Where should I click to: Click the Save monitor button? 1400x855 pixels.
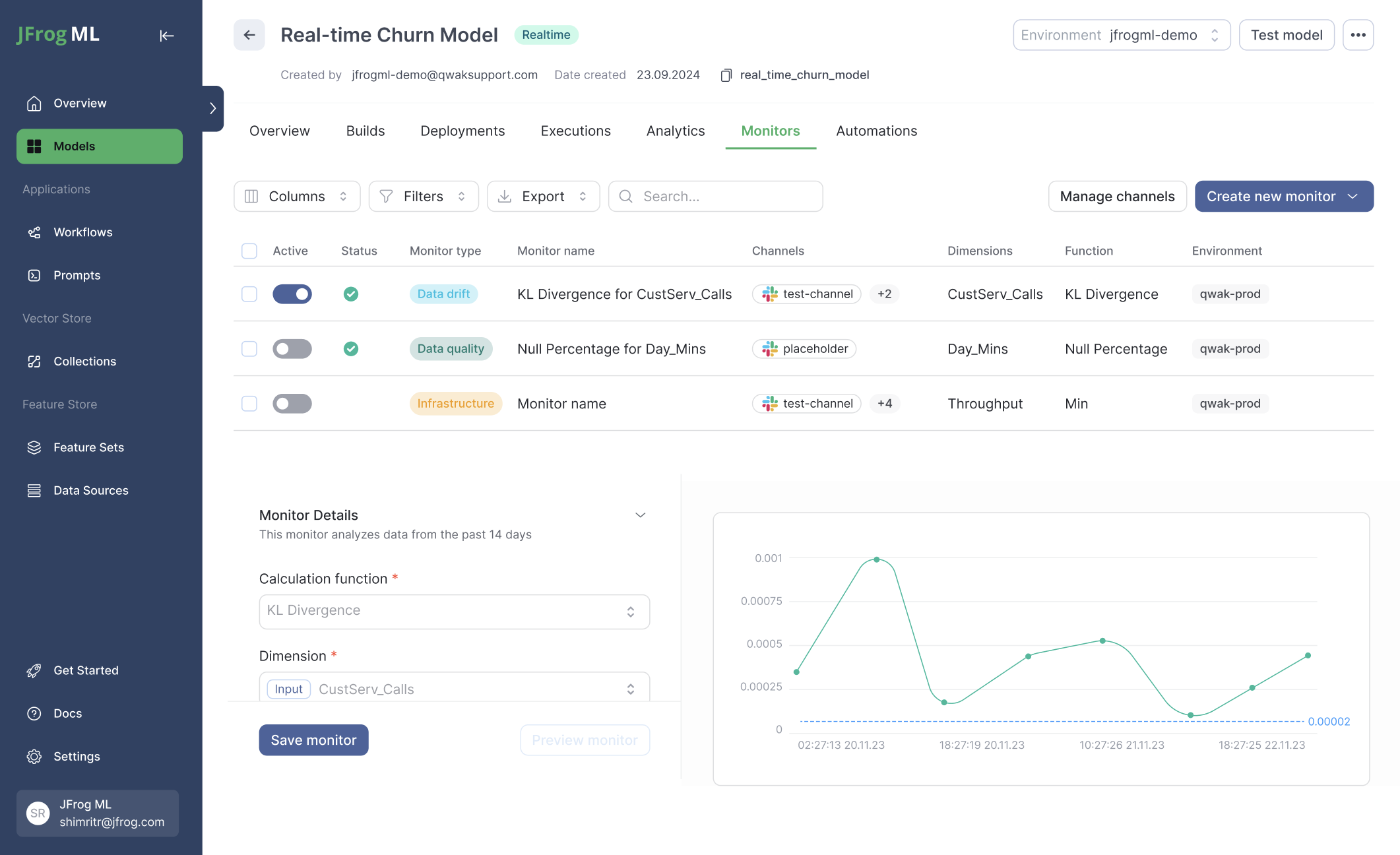pos(313,740)
